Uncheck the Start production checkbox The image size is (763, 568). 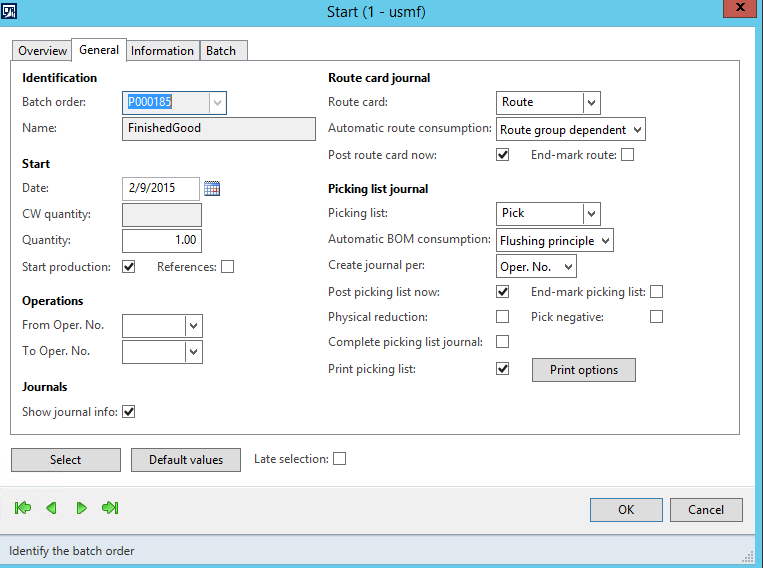tap(128, 267)
